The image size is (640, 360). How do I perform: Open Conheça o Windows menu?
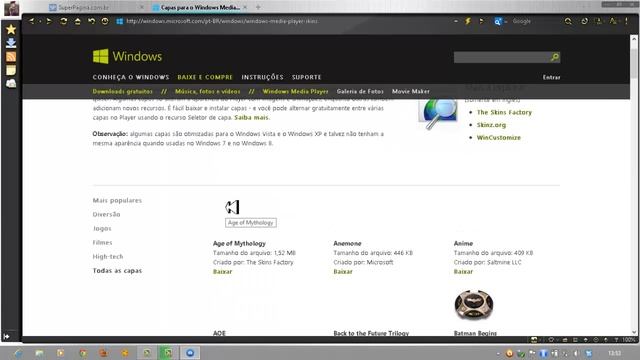tap(131, 77)
